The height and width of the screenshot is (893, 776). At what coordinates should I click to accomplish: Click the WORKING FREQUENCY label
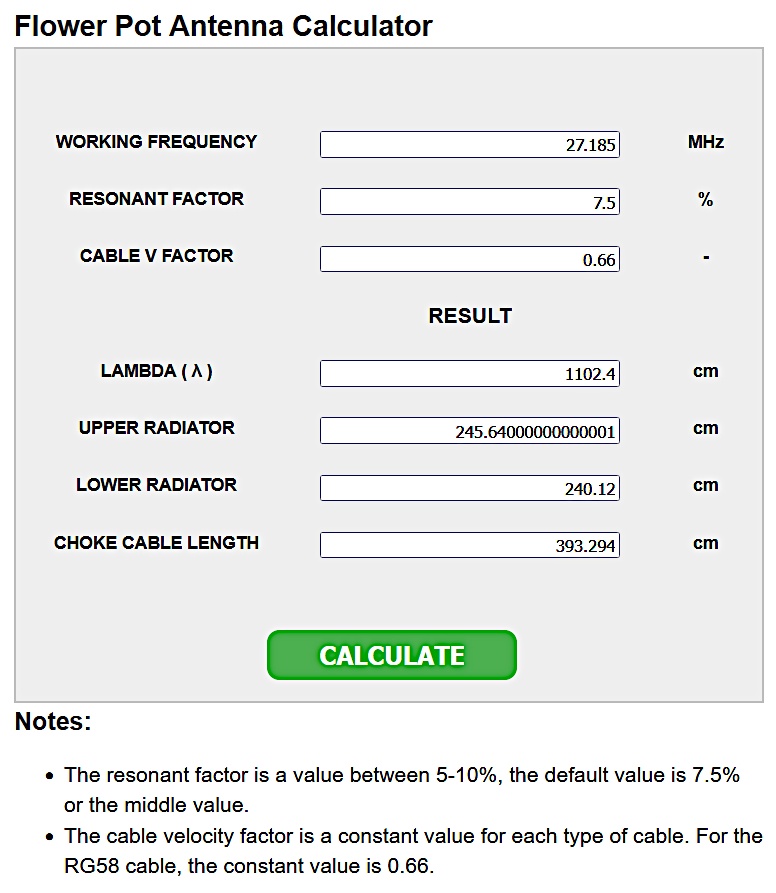156,142
